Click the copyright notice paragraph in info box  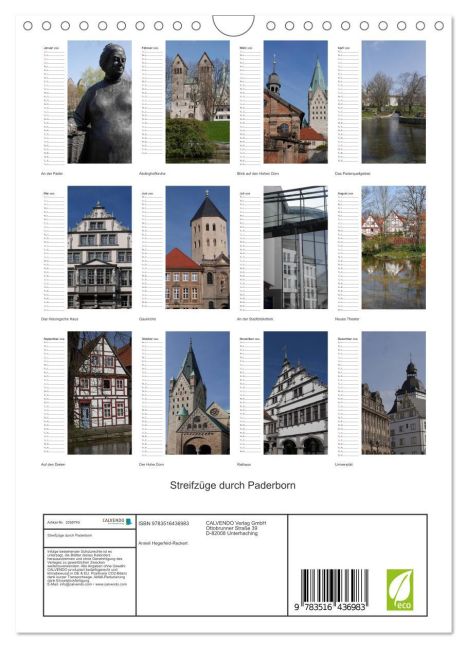[x=87, y=568]
